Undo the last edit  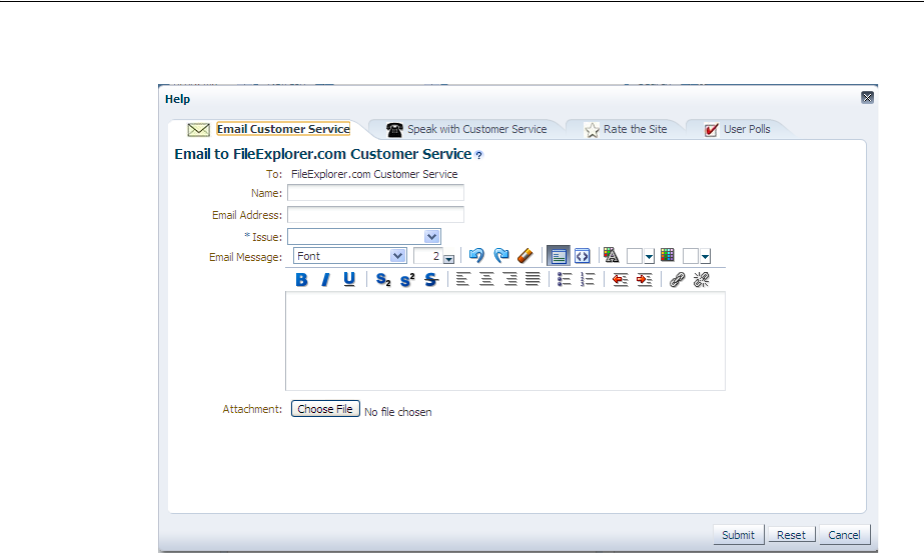(477, 255)
